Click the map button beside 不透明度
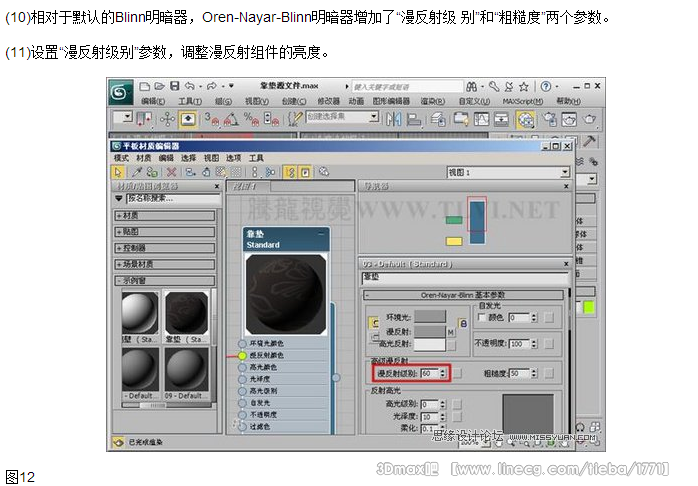698x486 pixels. pyautogui.click(x=549, y=344)
